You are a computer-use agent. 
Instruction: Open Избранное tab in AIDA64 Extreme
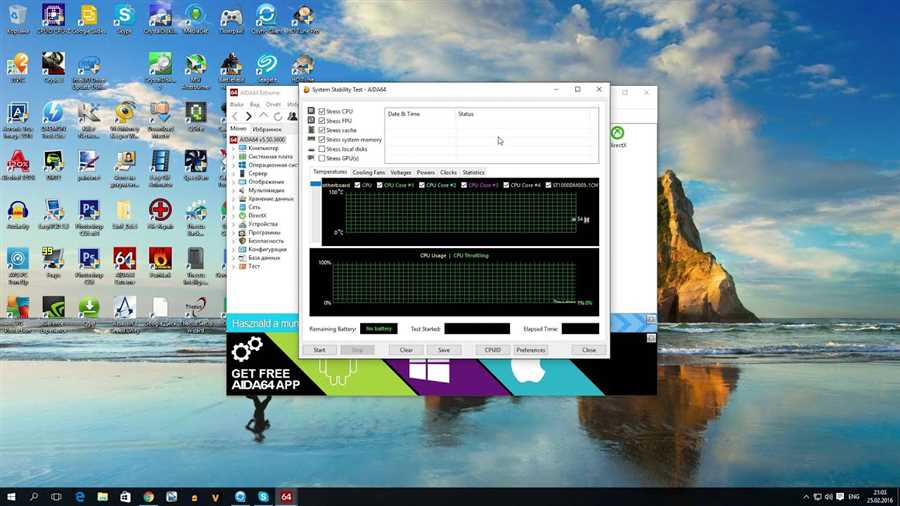(x=267, y=130)
